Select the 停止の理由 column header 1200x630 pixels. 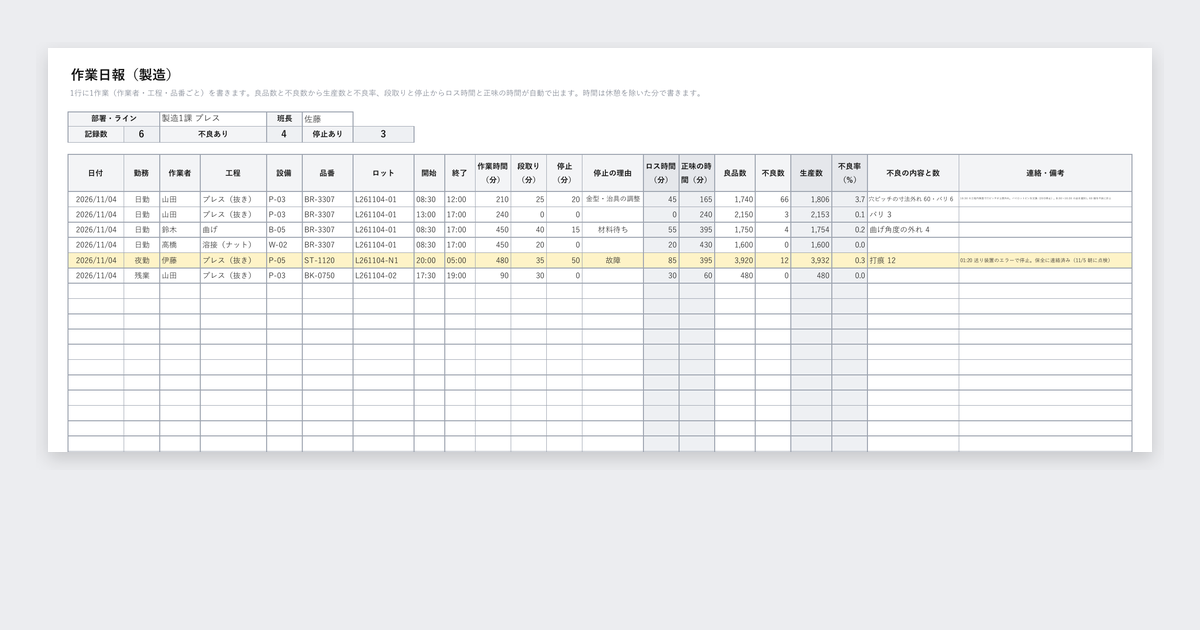tap(613, 173)
